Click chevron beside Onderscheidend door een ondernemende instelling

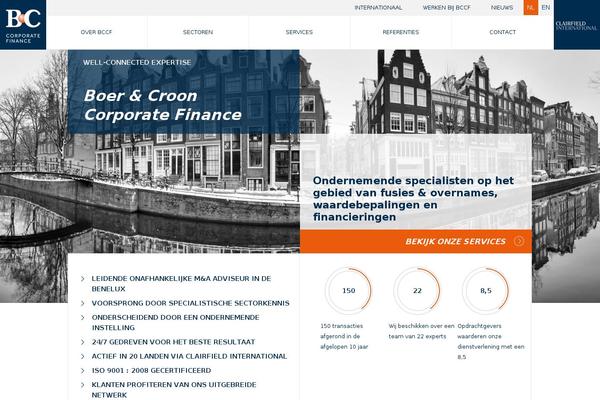pyautogui.click(x=83, y=317)
